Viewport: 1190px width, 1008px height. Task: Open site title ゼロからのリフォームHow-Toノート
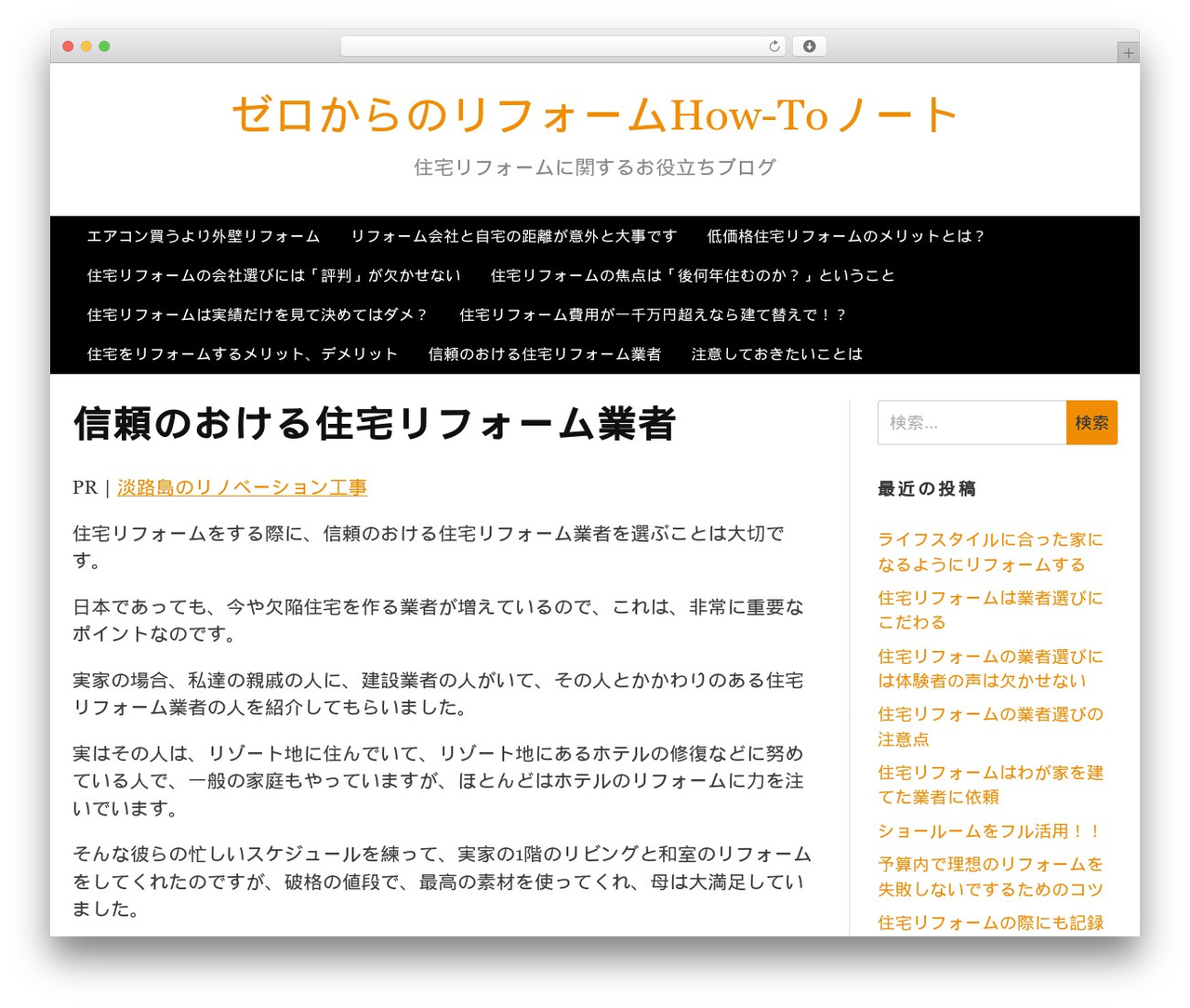coord(595,115)
